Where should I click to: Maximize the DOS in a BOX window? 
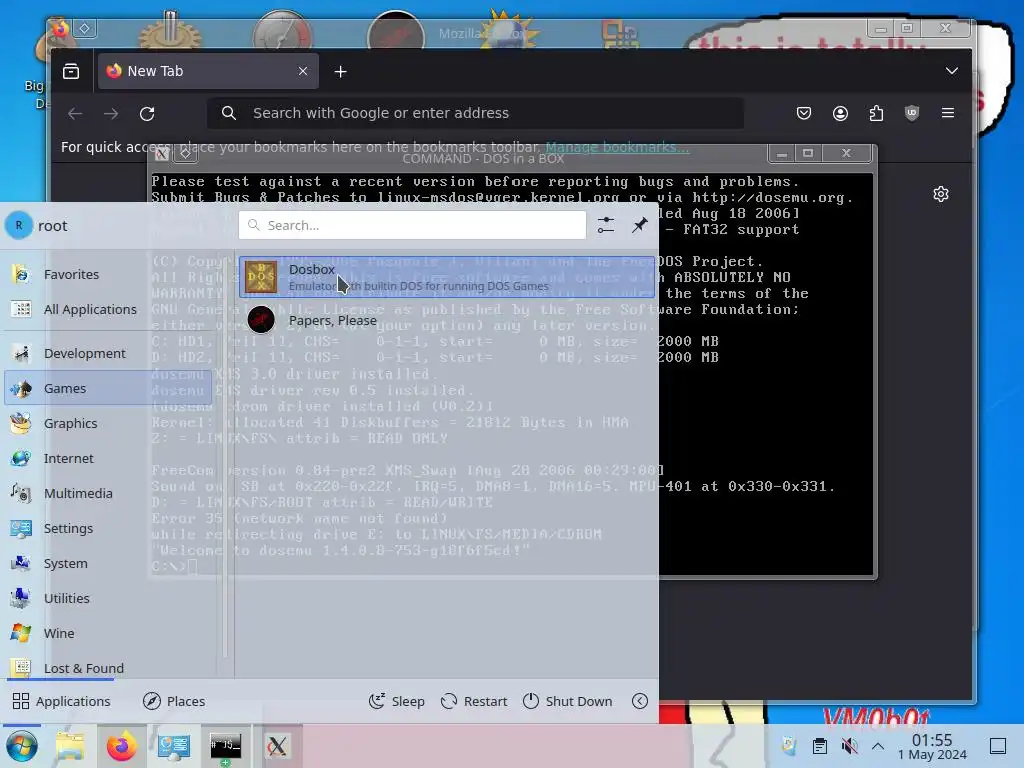tap(808, 153)
